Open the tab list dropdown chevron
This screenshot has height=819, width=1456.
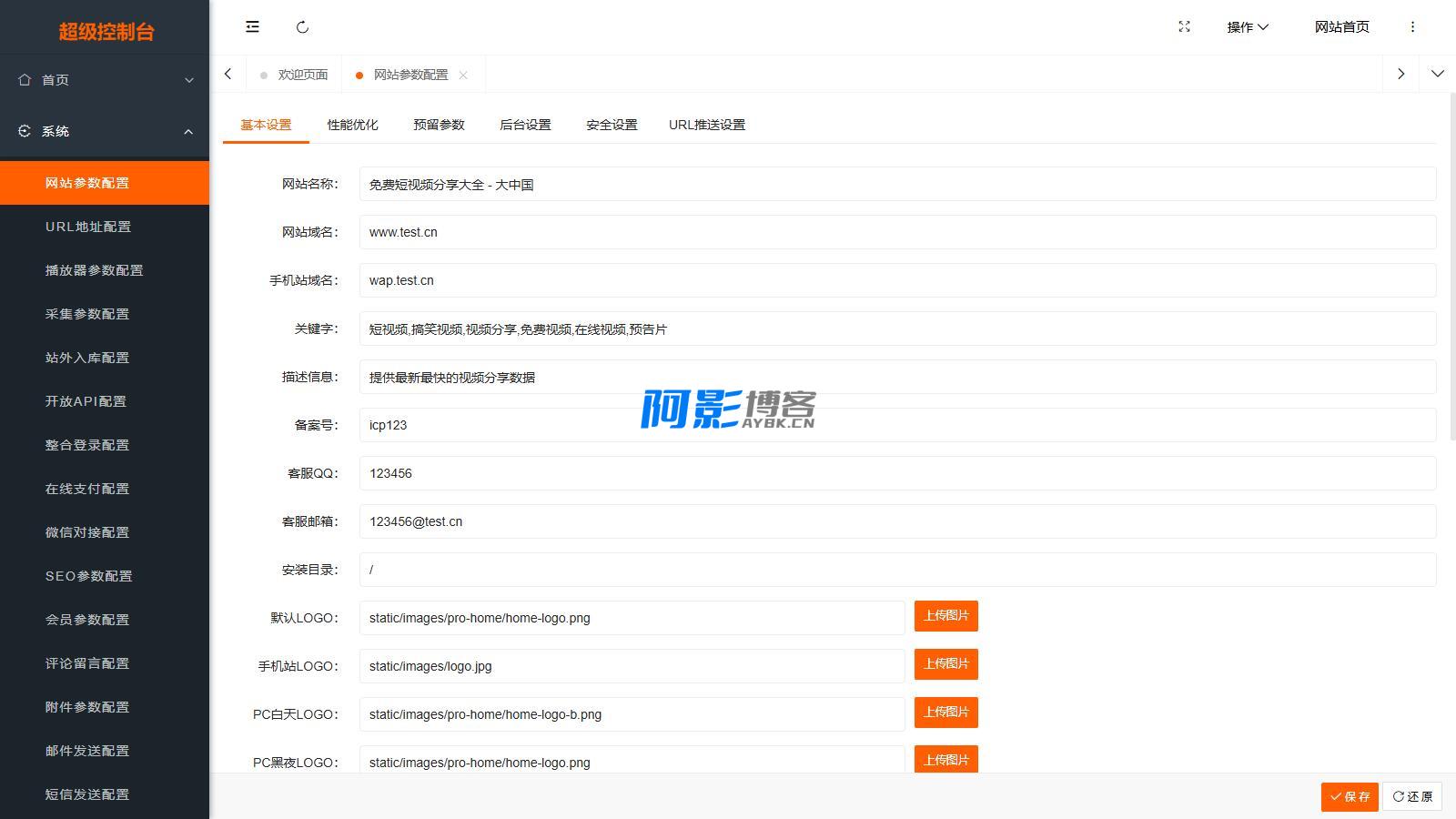pyautogui.click(x=1437, y=74)
